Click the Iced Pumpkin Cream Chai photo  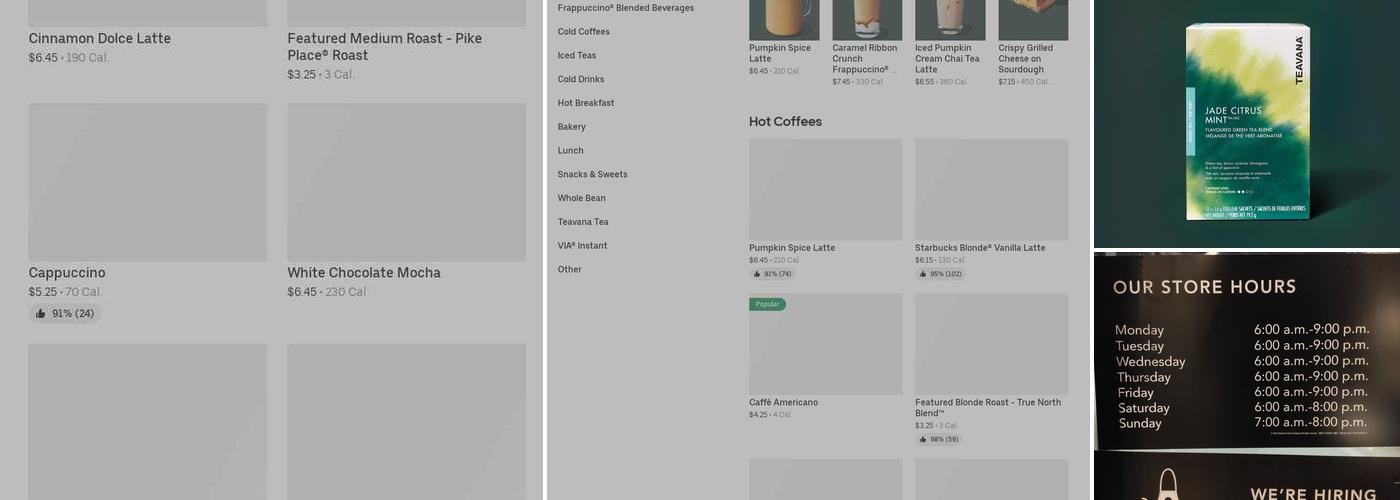950,20
